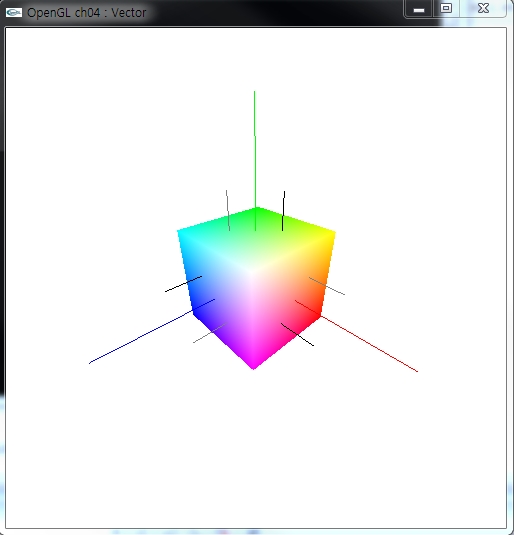Screen dimensions: 514x535
Task: Click the rainbow-colored cube in the viewport
Action: pyautogui.click(x=256, y=288)
